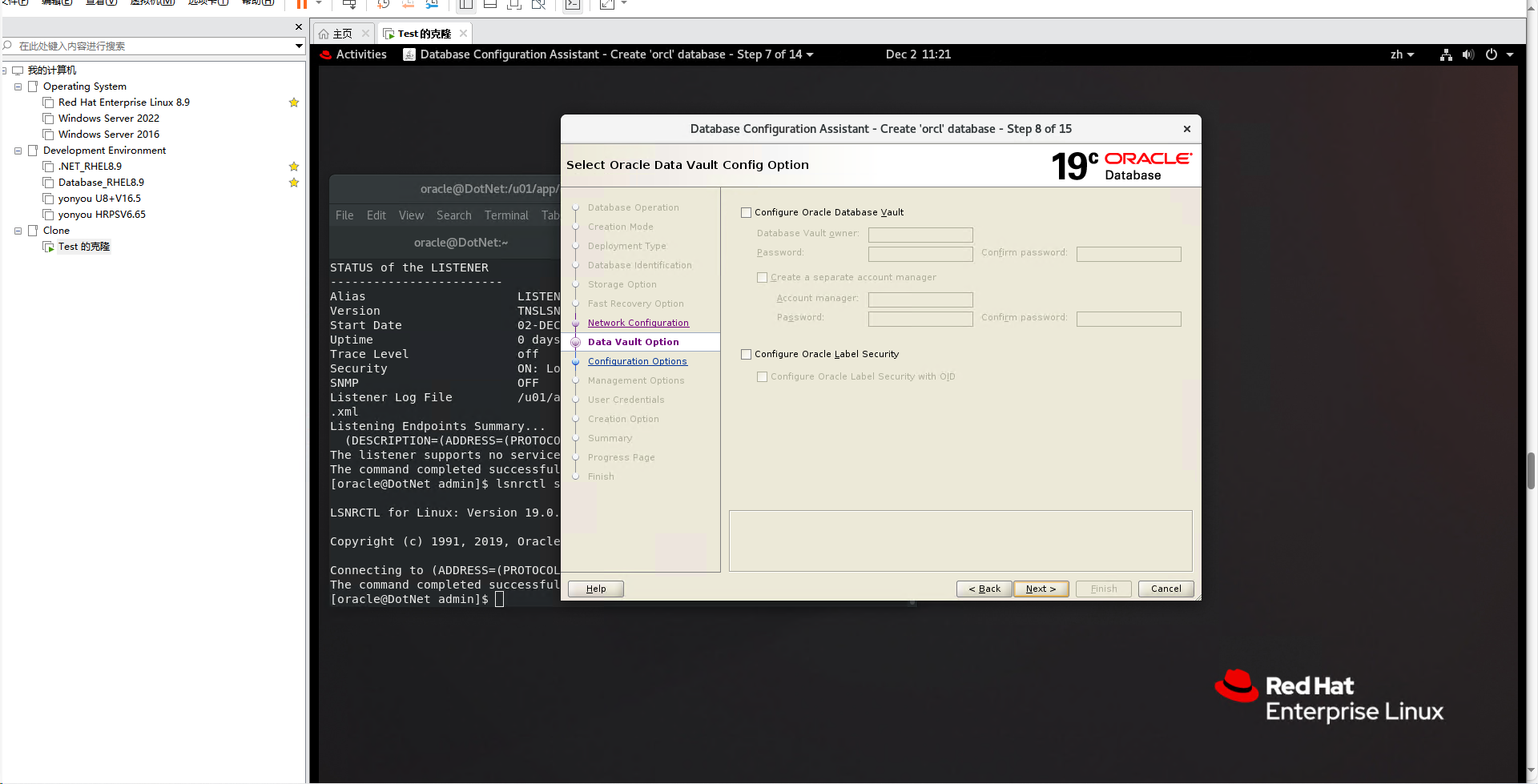Click the power icon in the top bar
The image size is (1538, 784).
coord(1492,54)
